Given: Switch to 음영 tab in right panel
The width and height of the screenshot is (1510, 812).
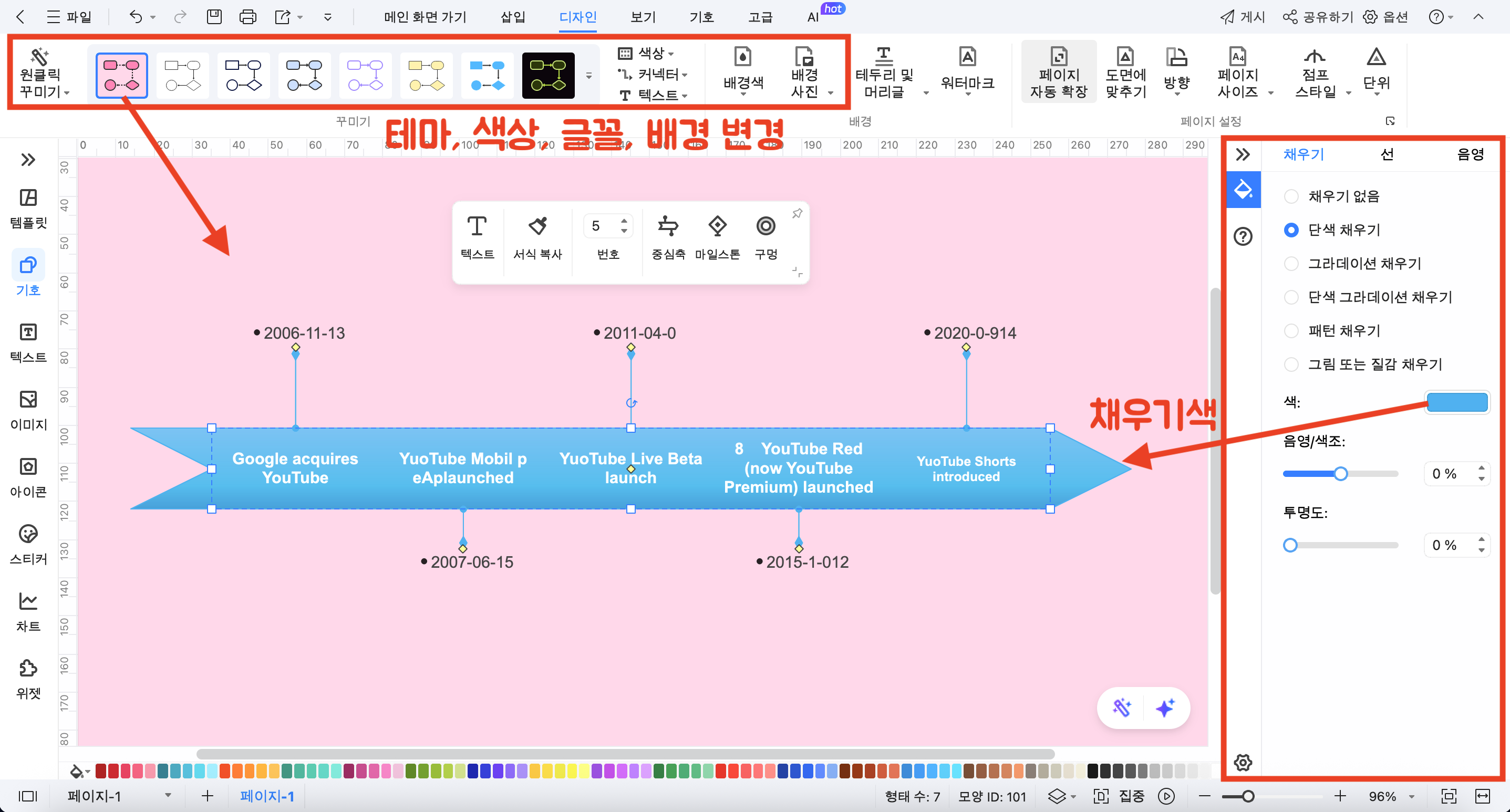Looking at the screenshot, I should [x=1470, y=154].
